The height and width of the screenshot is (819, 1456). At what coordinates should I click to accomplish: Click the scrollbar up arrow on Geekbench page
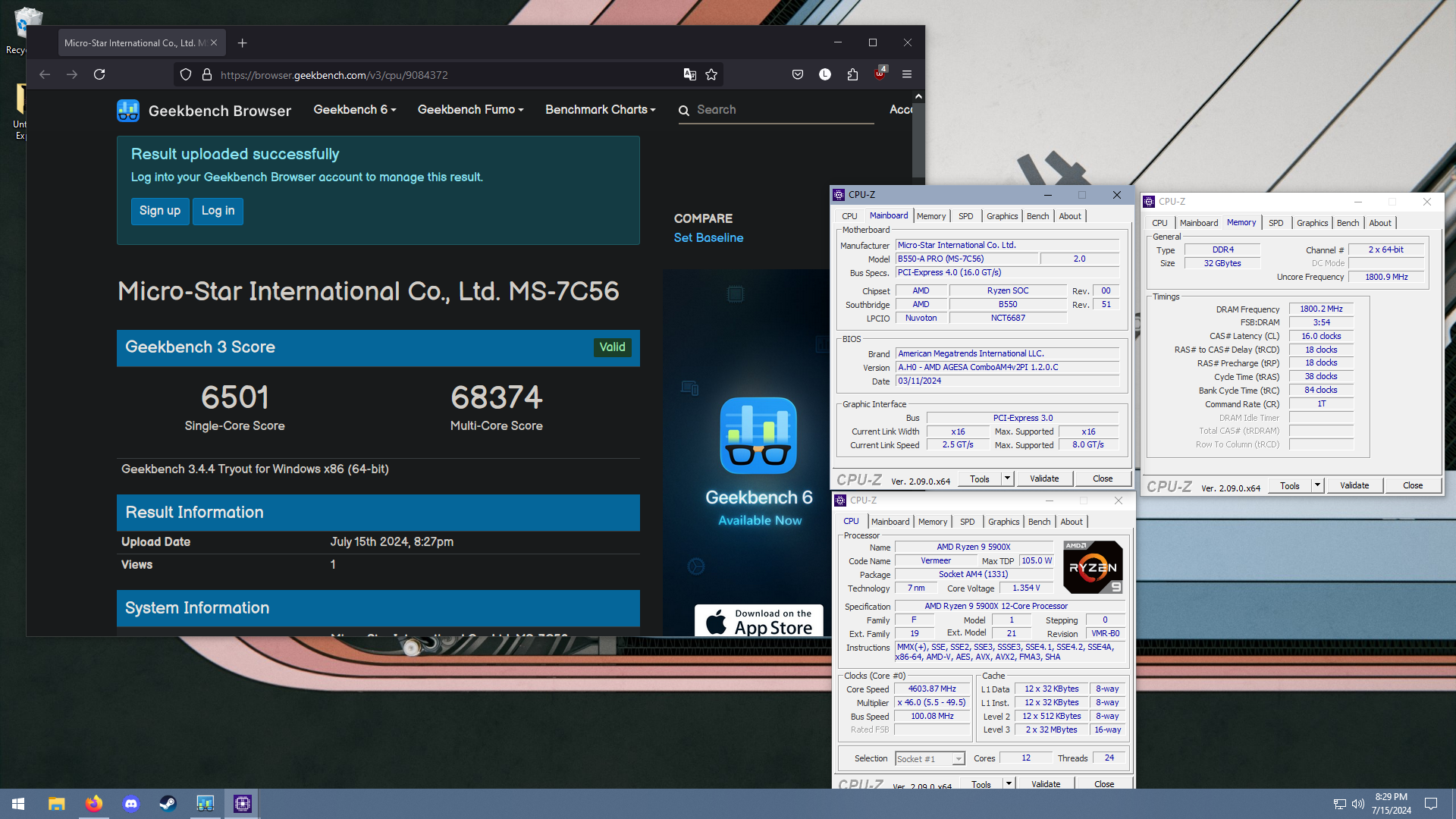pos(918,96)
